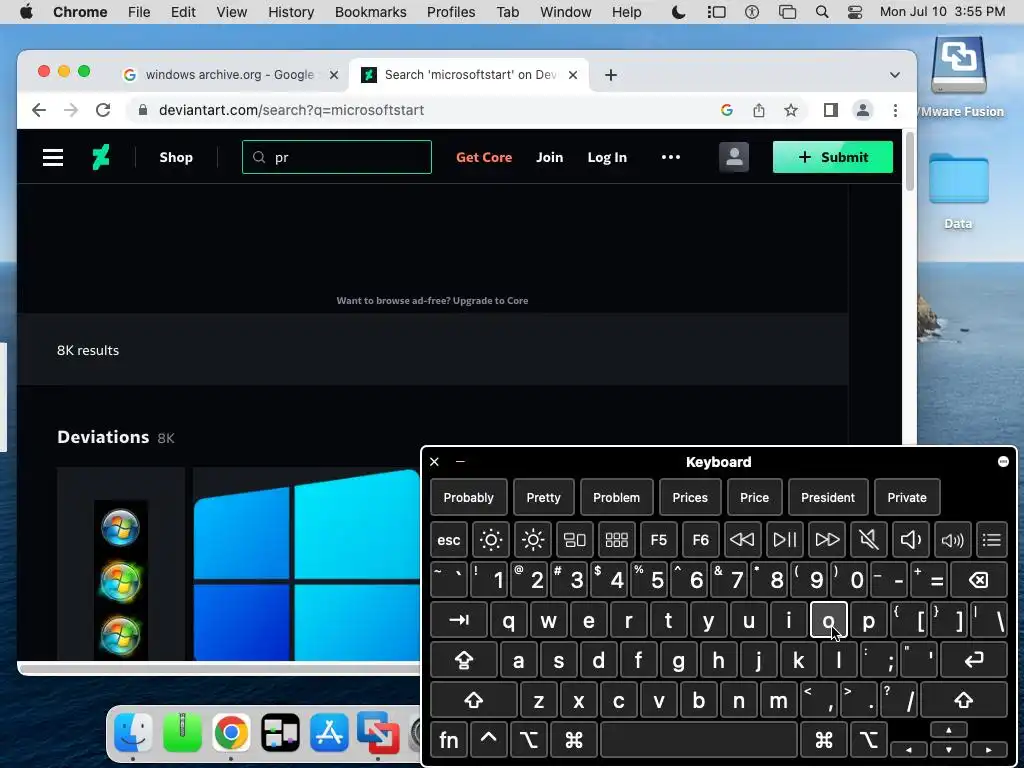Viewport: 1024px width, 768px height.
Task: Click the Google icon in the address bar
Action: (x=727, y=110)
